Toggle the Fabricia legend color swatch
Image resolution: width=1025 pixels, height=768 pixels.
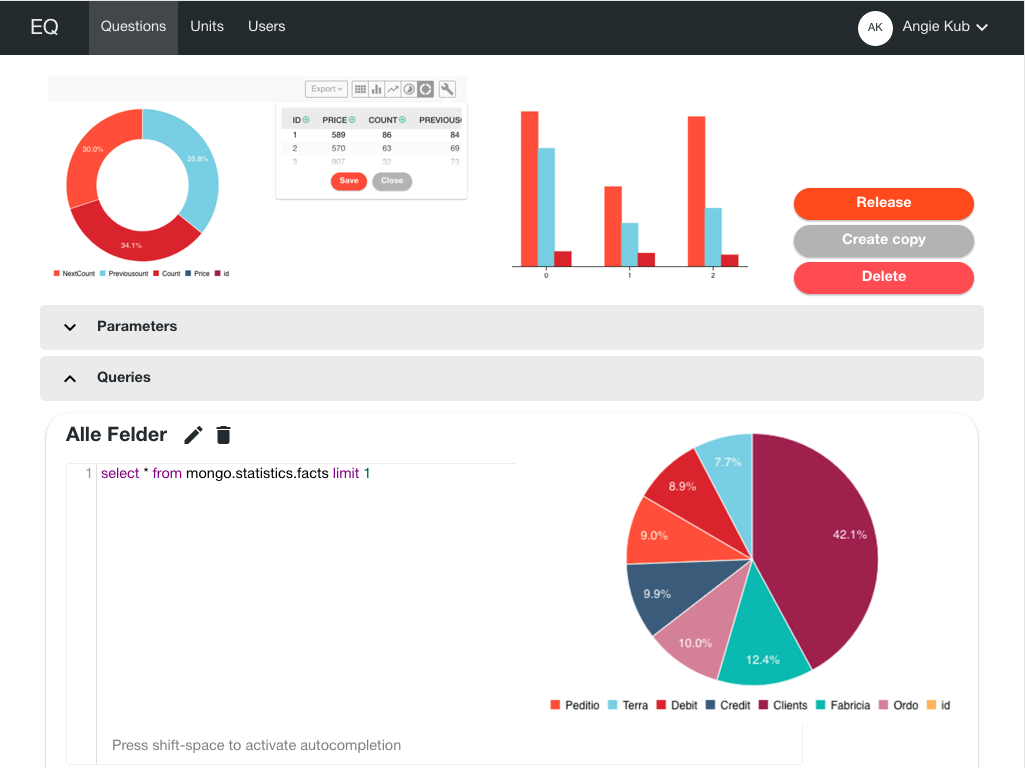click(x=822, y=705)
